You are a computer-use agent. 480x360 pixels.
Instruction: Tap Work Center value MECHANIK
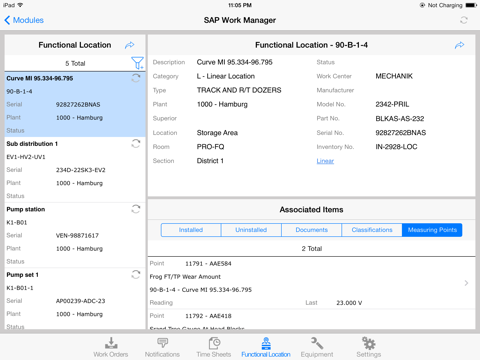click(x=394, y=76)
